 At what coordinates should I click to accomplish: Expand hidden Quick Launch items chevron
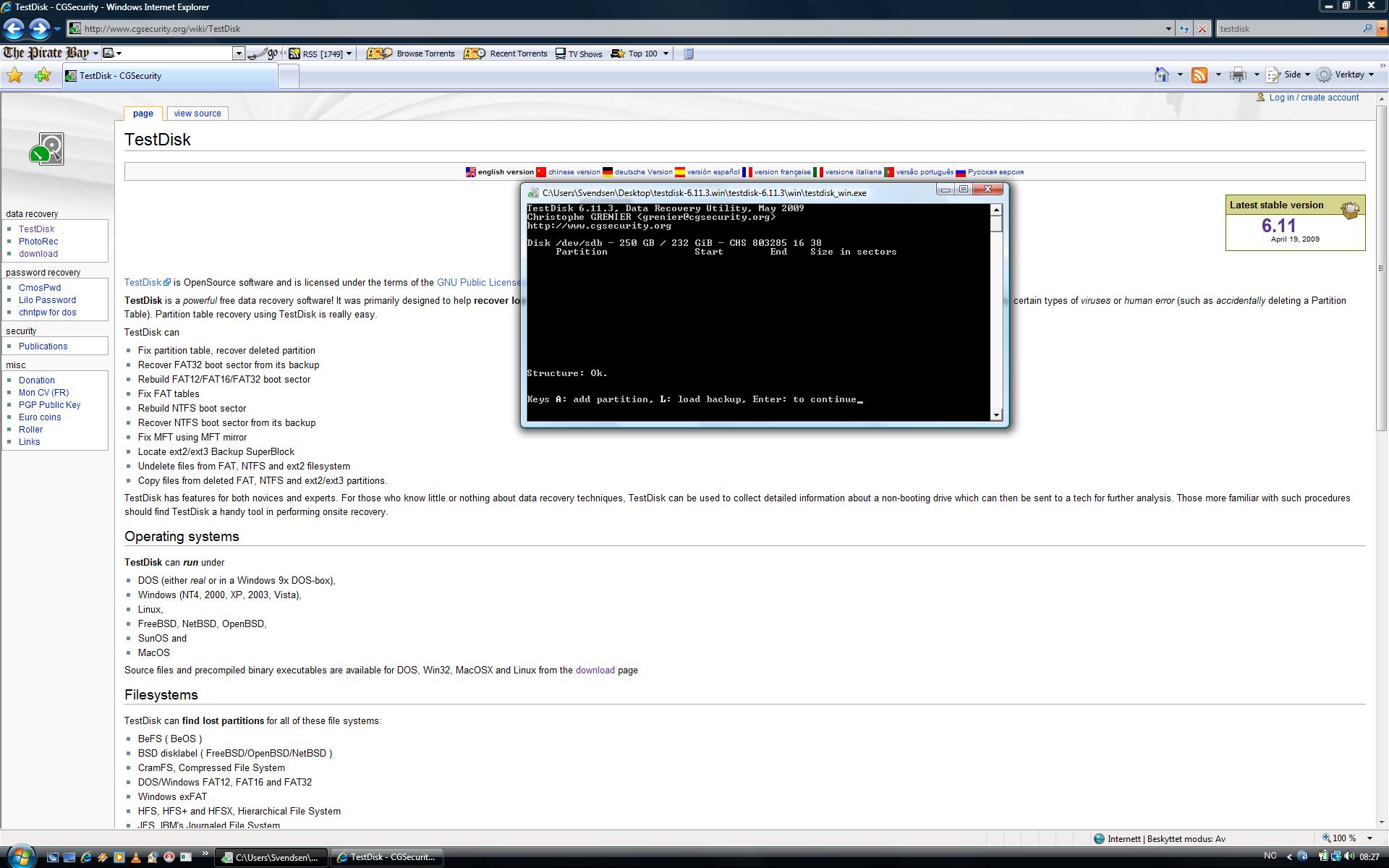(x=205, y=854)
